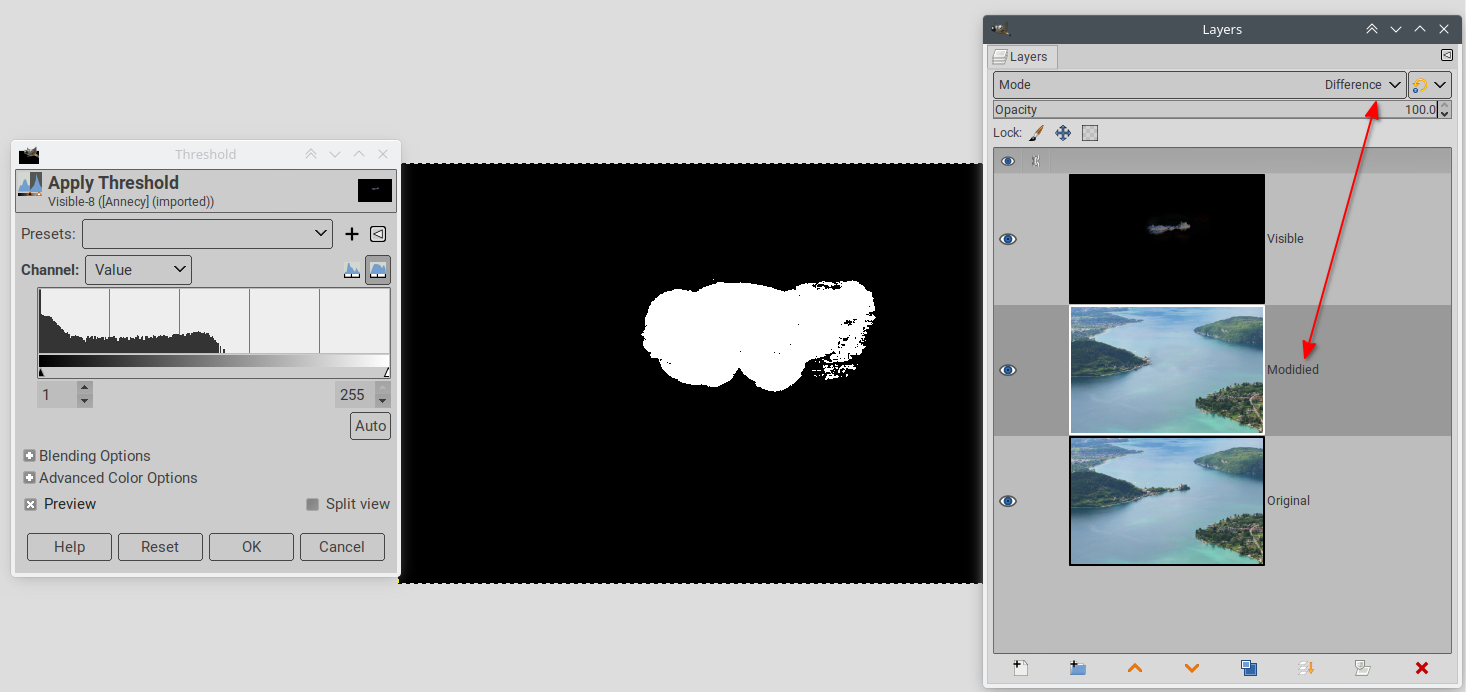Viewport: 1466px width, 692px height.
Task: Lock pixels using the paintbrush icon
Action: point(1036,133)
